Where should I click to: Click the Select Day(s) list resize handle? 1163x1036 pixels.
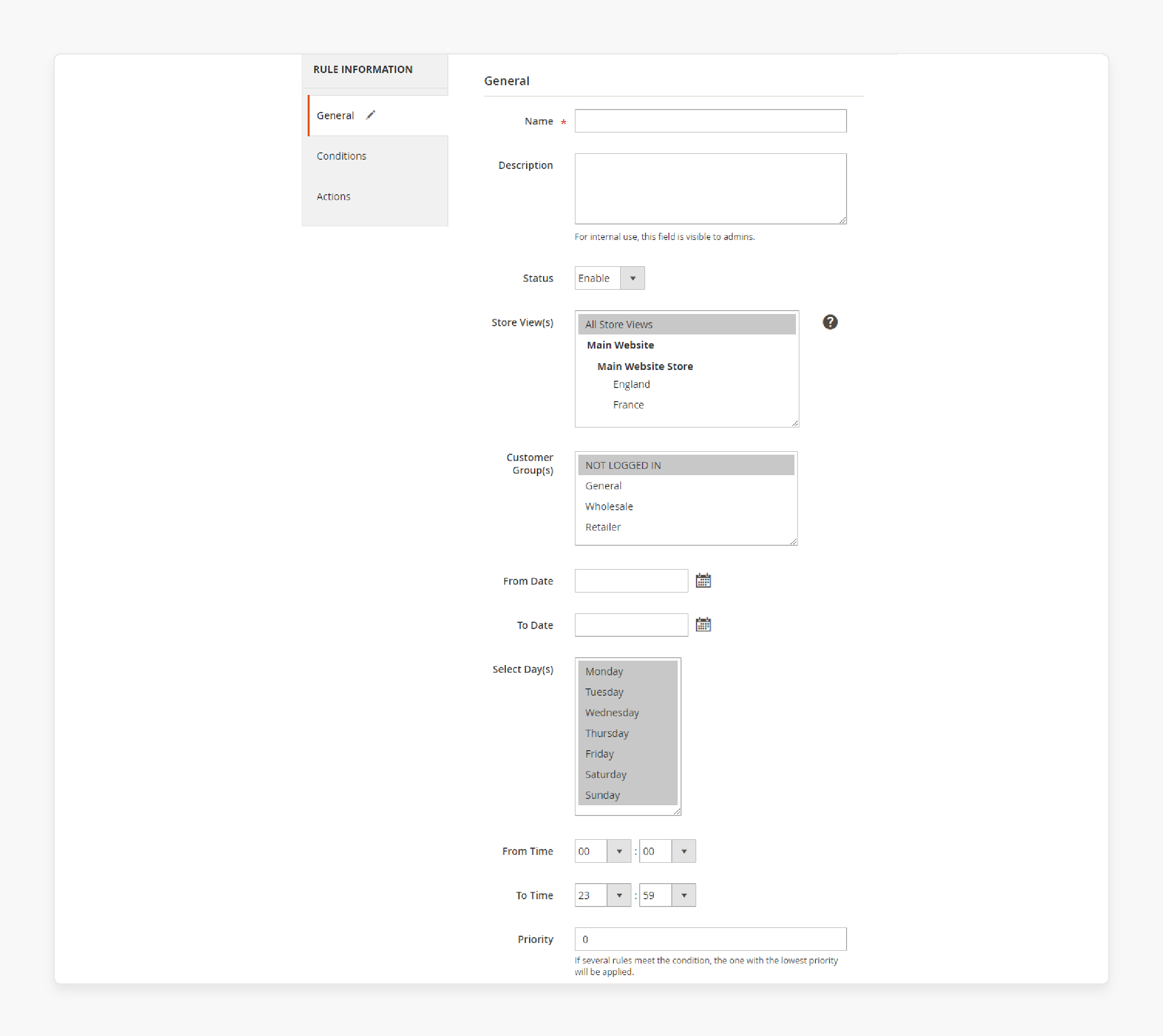tap(677, 811)
